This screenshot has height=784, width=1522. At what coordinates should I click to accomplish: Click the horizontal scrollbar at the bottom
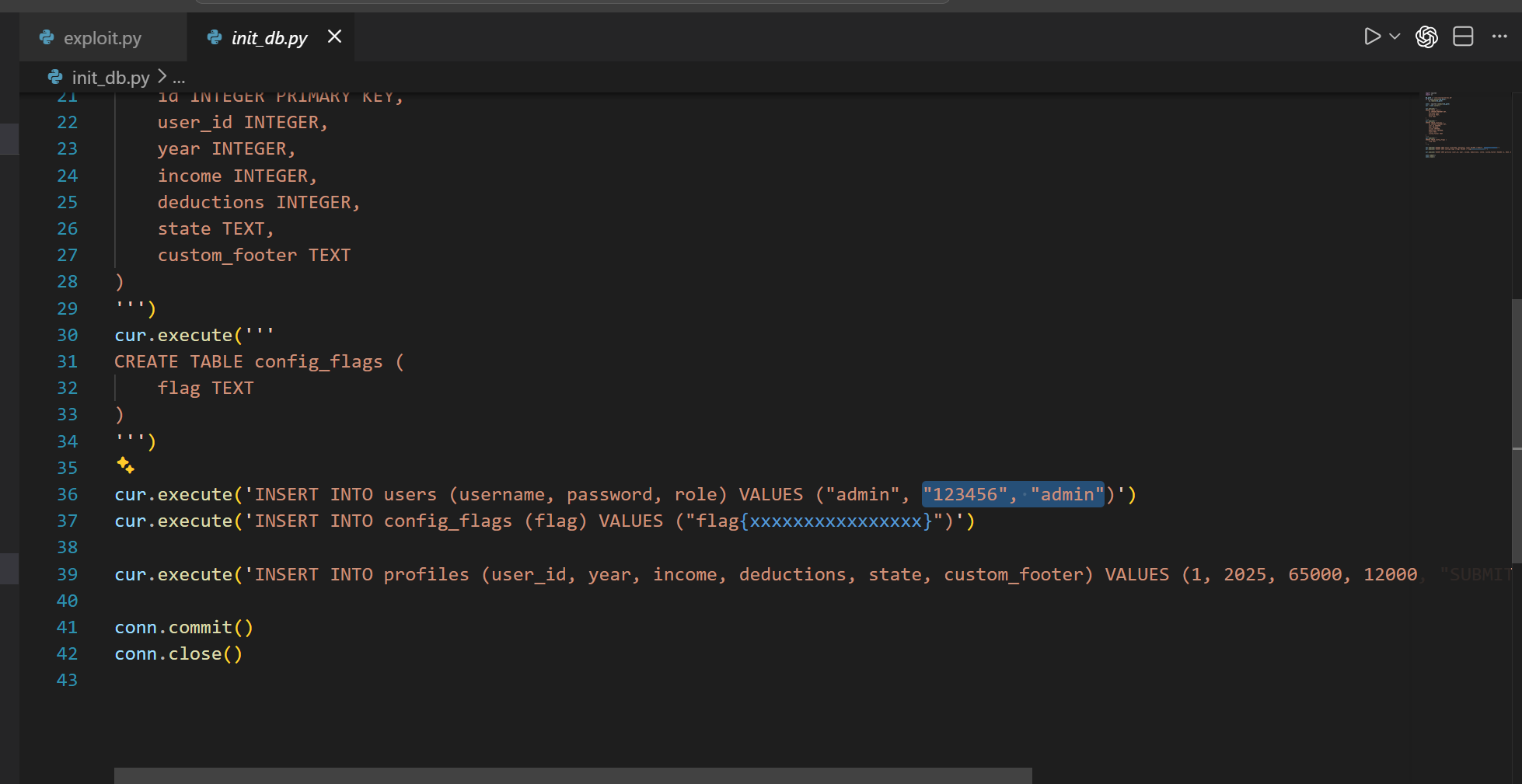[573, 775]
